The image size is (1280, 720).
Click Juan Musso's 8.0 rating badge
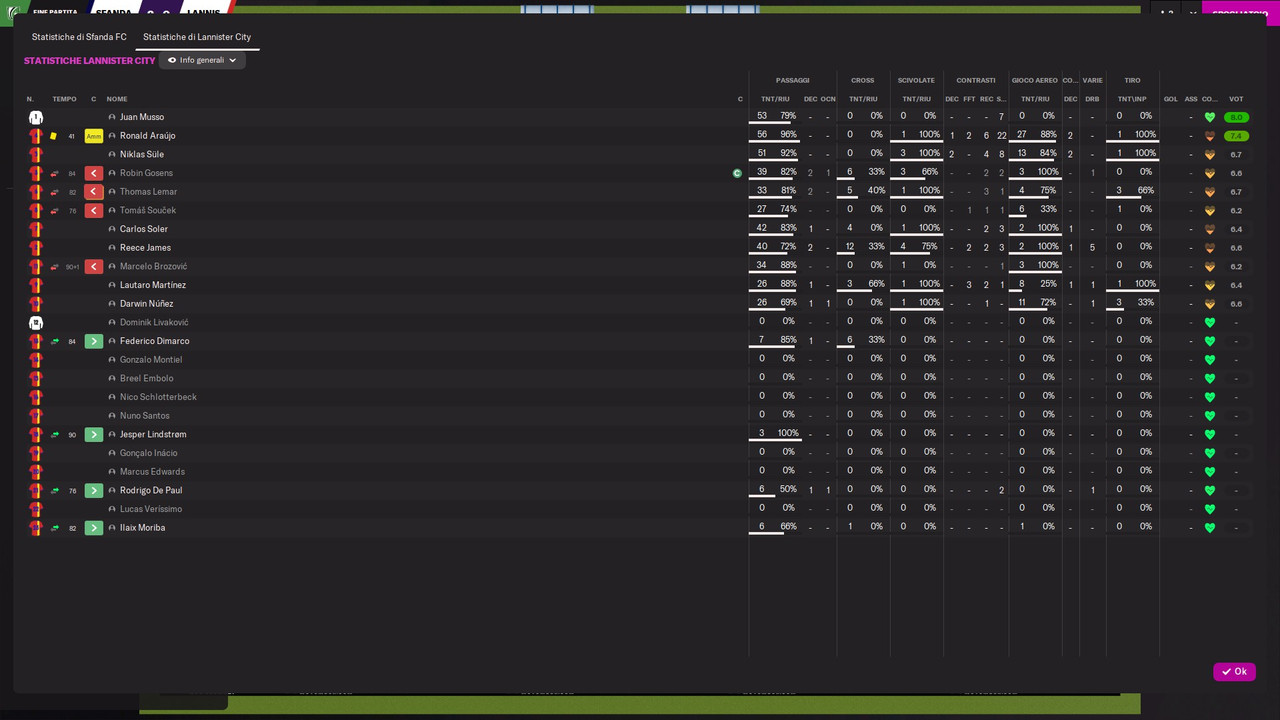1236,117
